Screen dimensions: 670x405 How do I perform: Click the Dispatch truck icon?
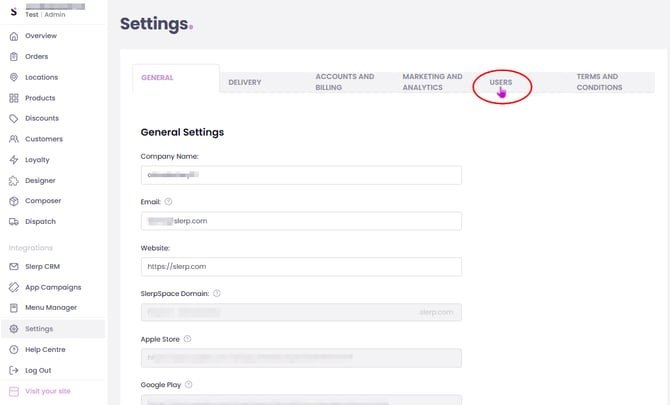pyautogui.click(x=14, y=221)
